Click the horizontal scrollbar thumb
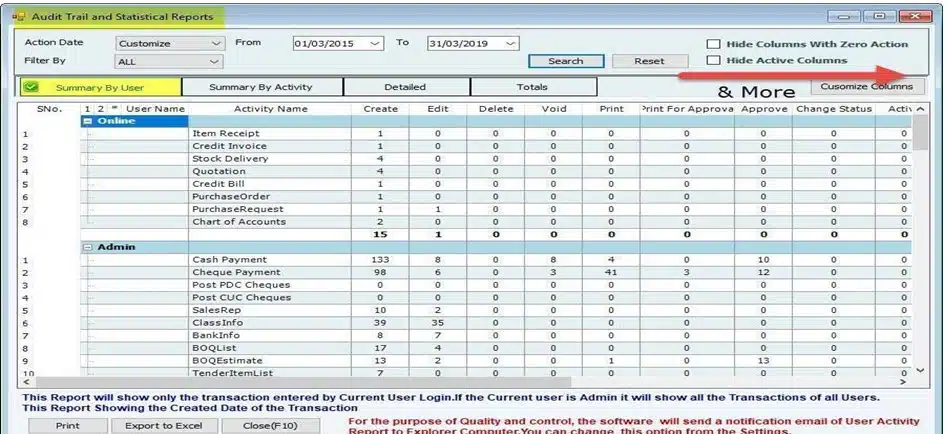The width and height of the screenshot is (948, 434). tap(300, 382)
